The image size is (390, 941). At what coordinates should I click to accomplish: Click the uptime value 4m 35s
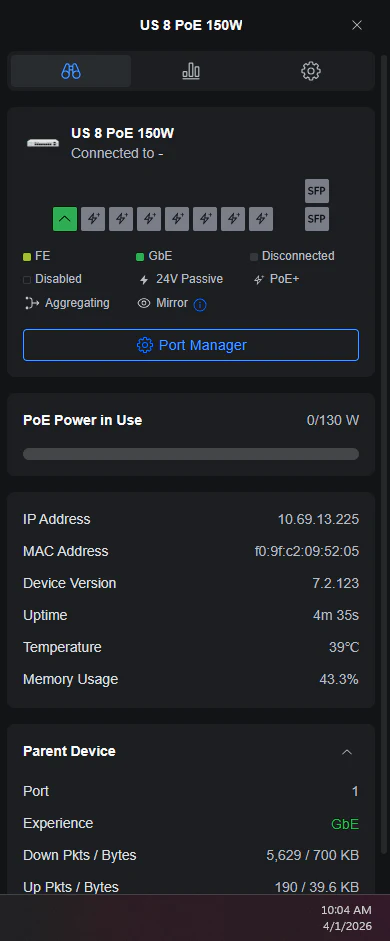point(336,615)
